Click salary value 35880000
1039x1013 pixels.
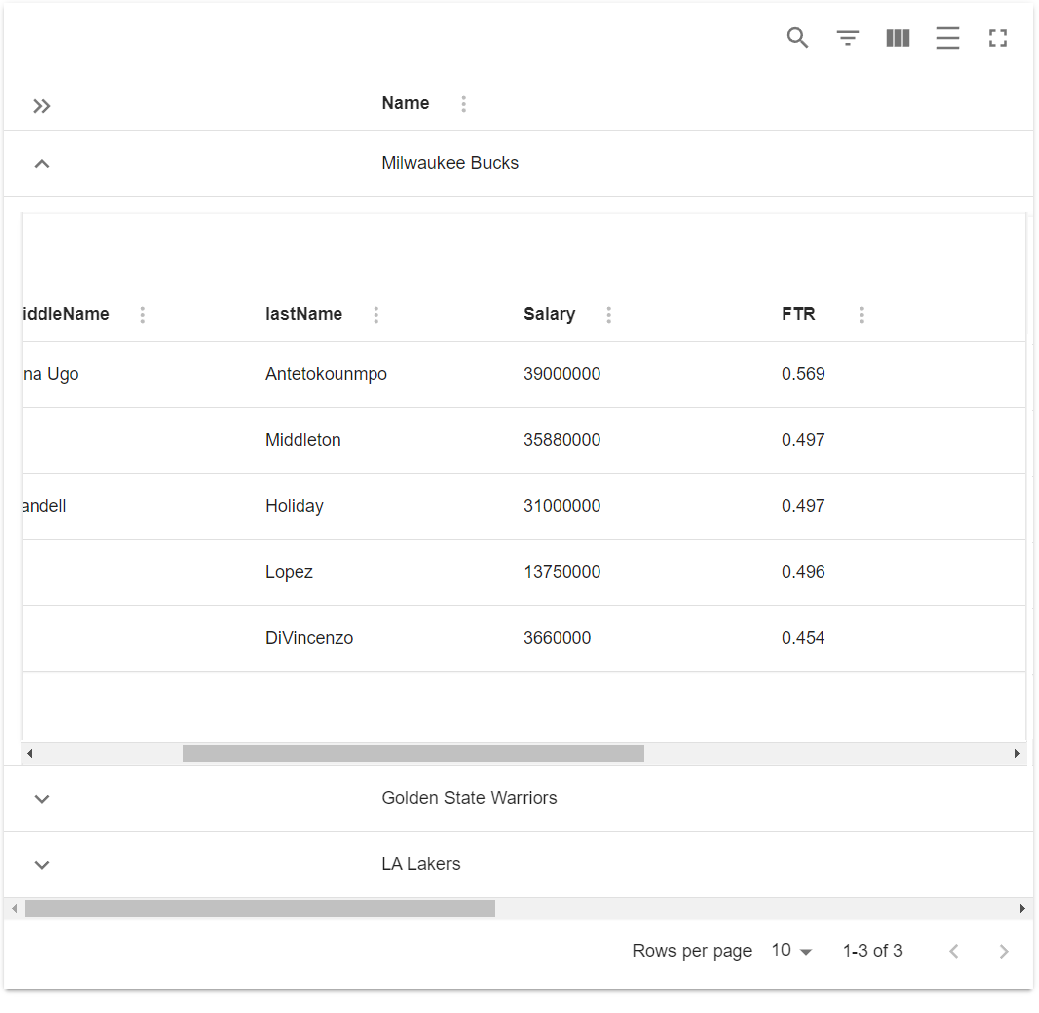click(x=561, y=440)
